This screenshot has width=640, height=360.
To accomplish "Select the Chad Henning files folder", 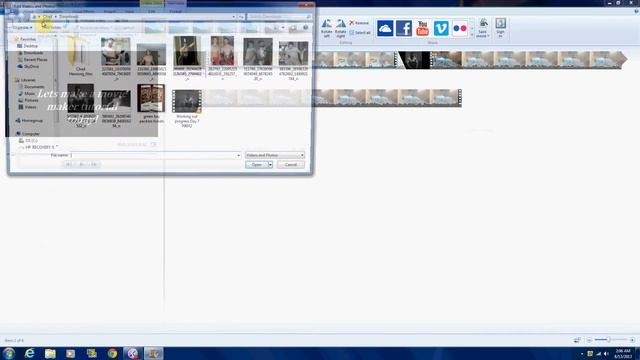I will [80, 56].
